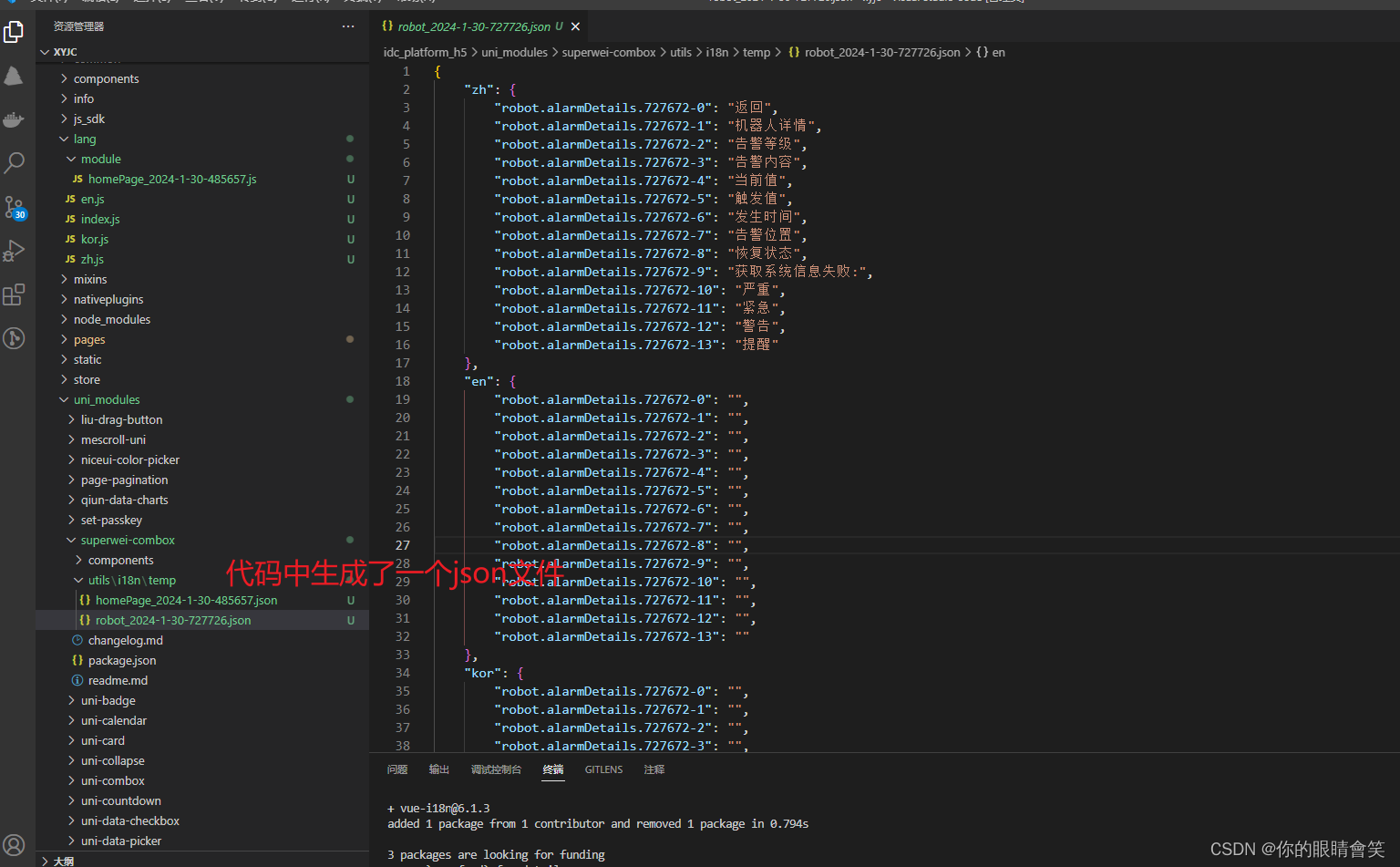Expand the 大纲 outline section
This screenshot has width=1400, height=867.
click(x=44, y=861)
